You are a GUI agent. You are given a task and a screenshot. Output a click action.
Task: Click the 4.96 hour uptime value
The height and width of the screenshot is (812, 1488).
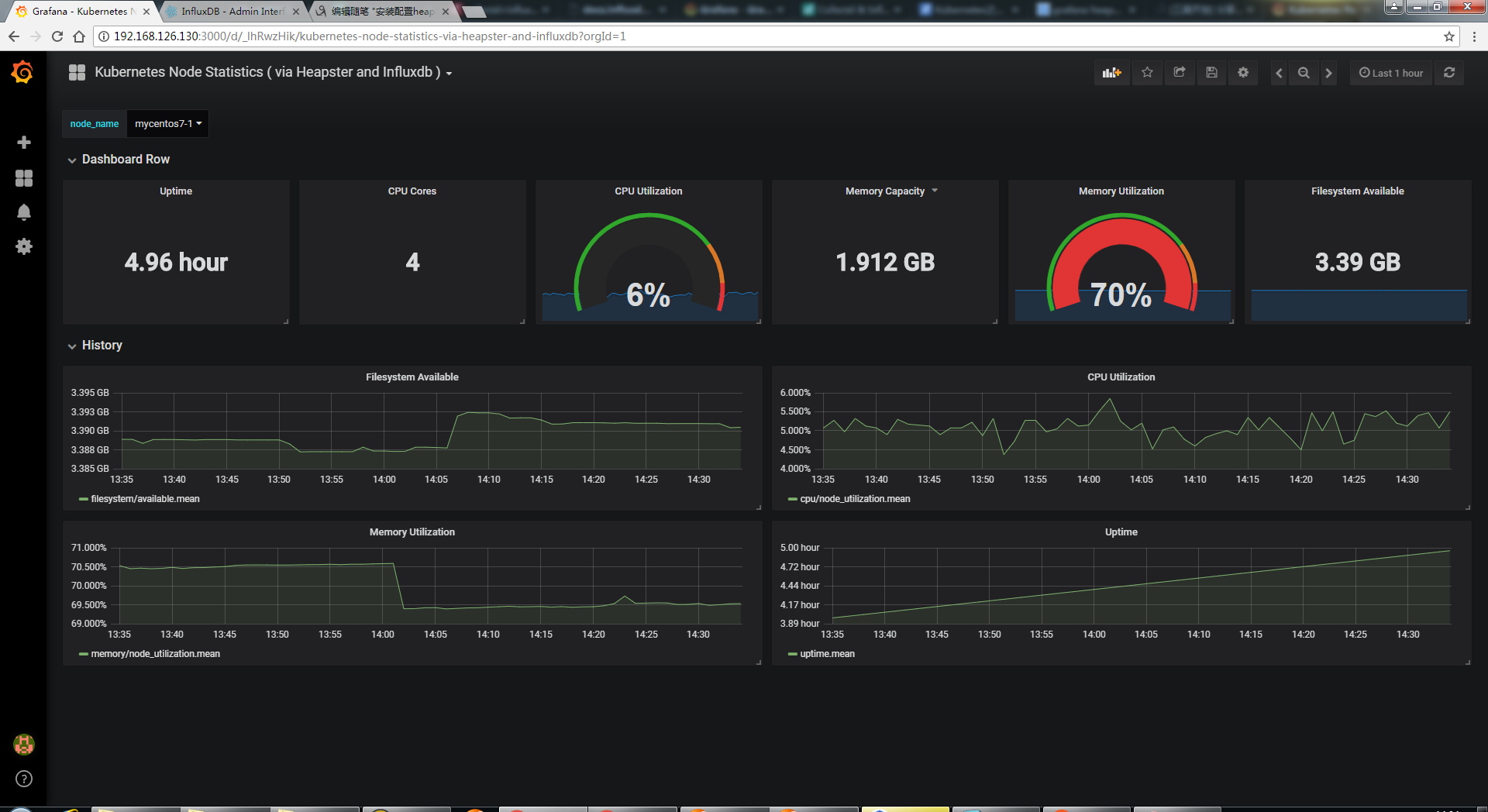coord(176,262)
